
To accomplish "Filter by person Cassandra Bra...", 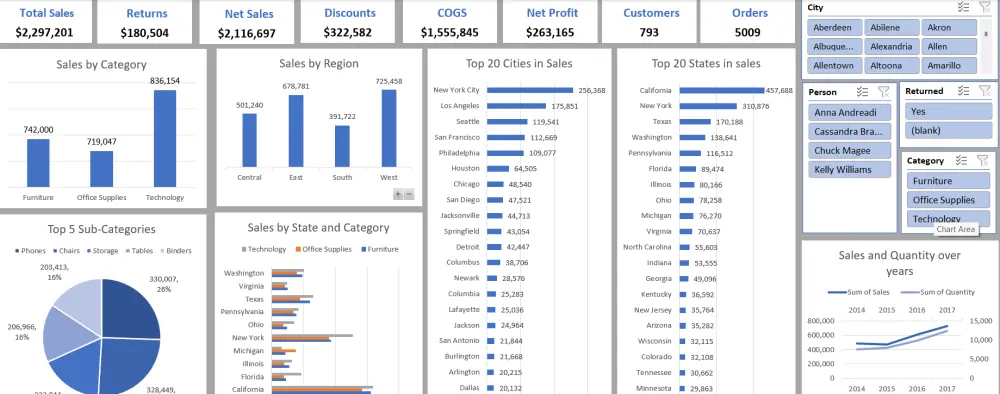I will pyautogui.click(x=849, y=131).
